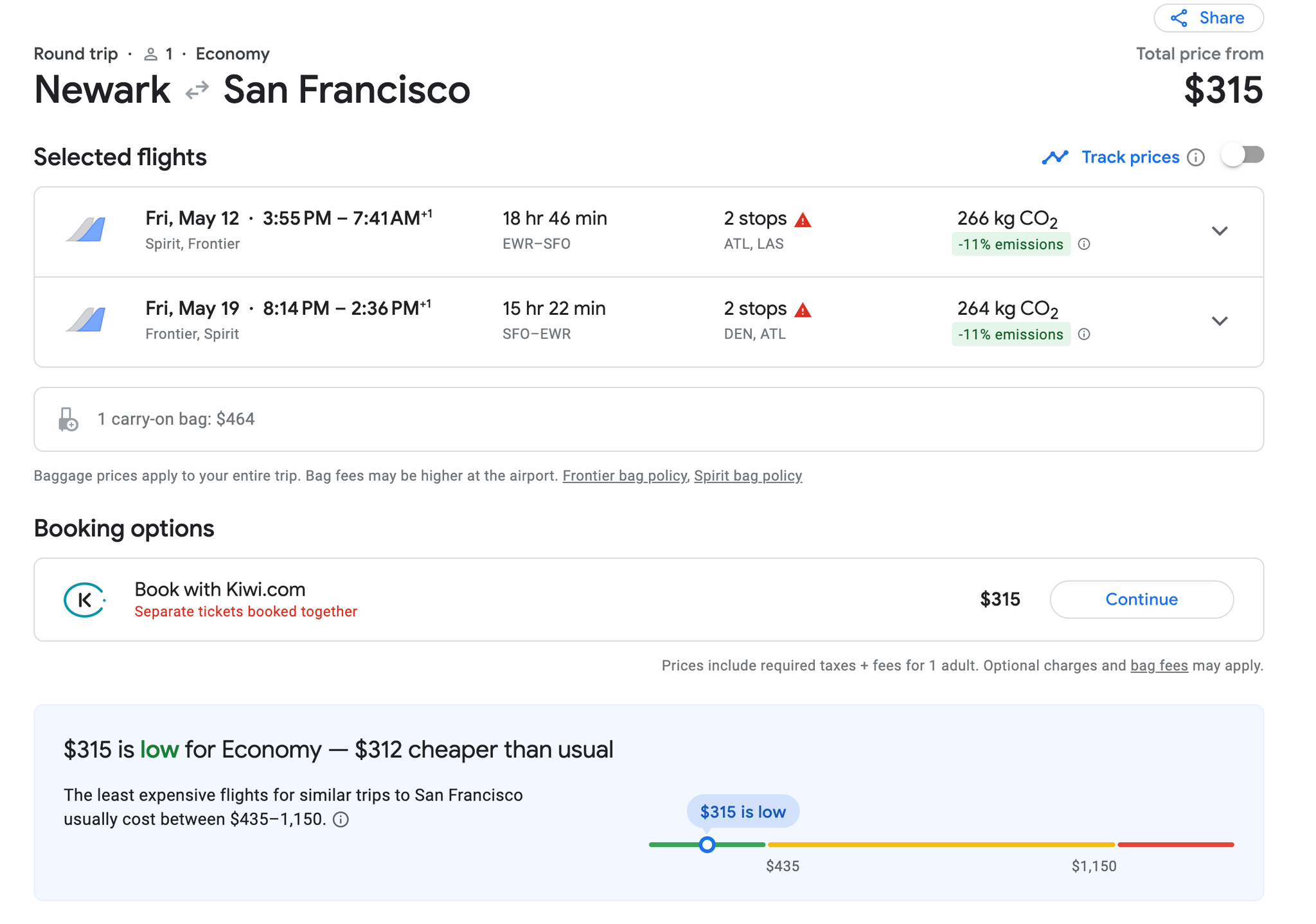This screenshot has width=1316, height=924.
Task: Click the warning icon on the May 19 flight stops
Action: point(804,309)
